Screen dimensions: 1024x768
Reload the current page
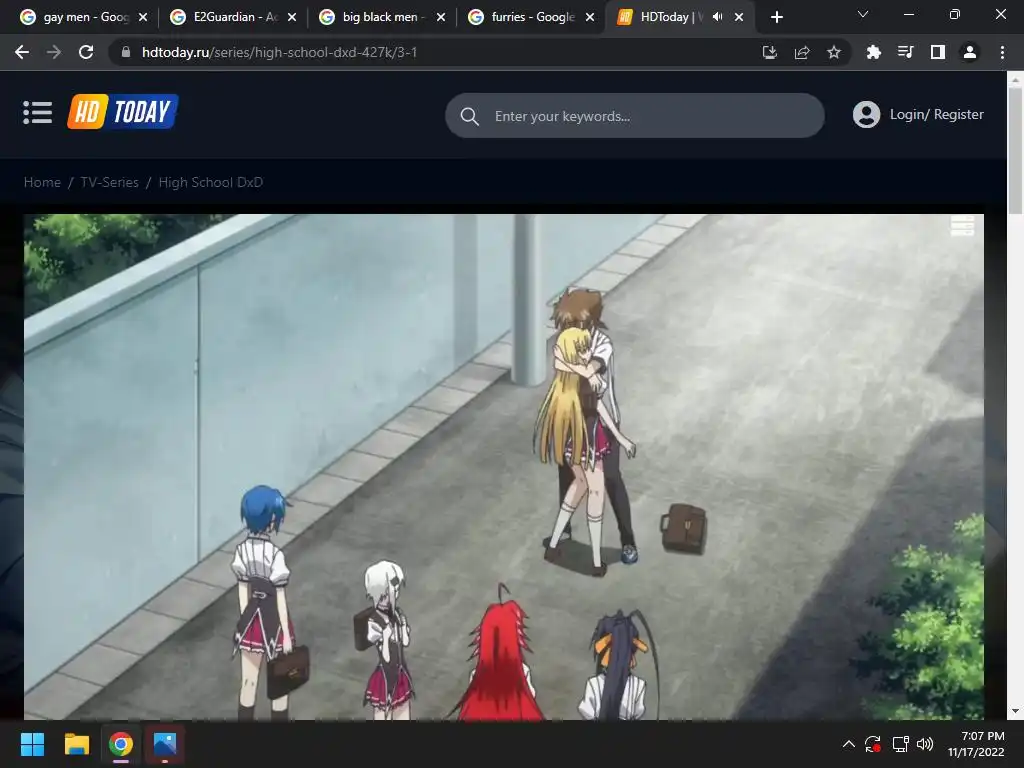(86, 52)
